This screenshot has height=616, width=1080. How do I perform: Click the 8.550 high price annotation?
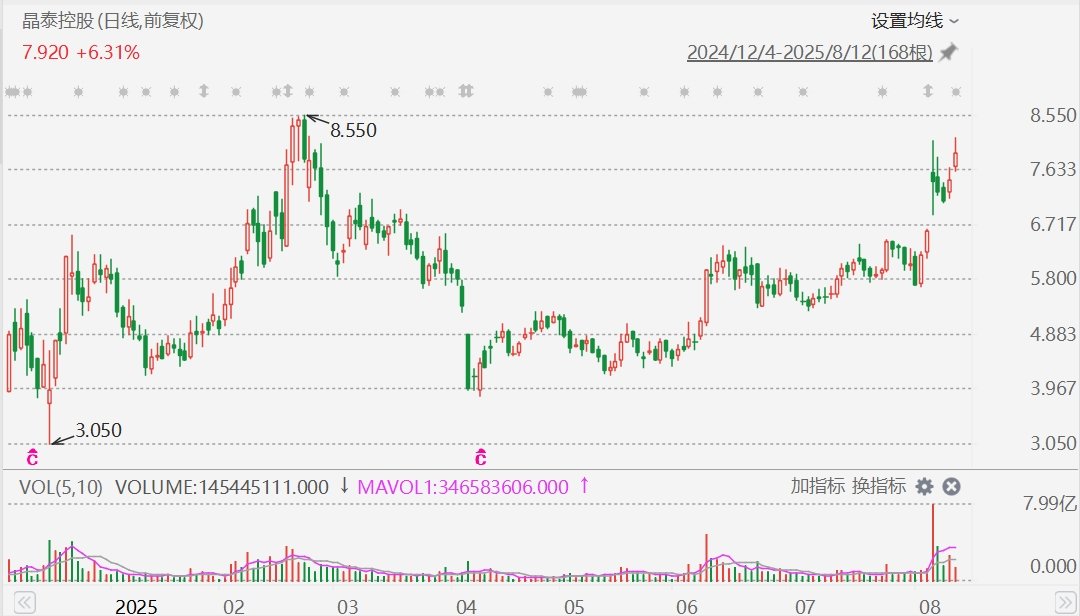point(353,130)
